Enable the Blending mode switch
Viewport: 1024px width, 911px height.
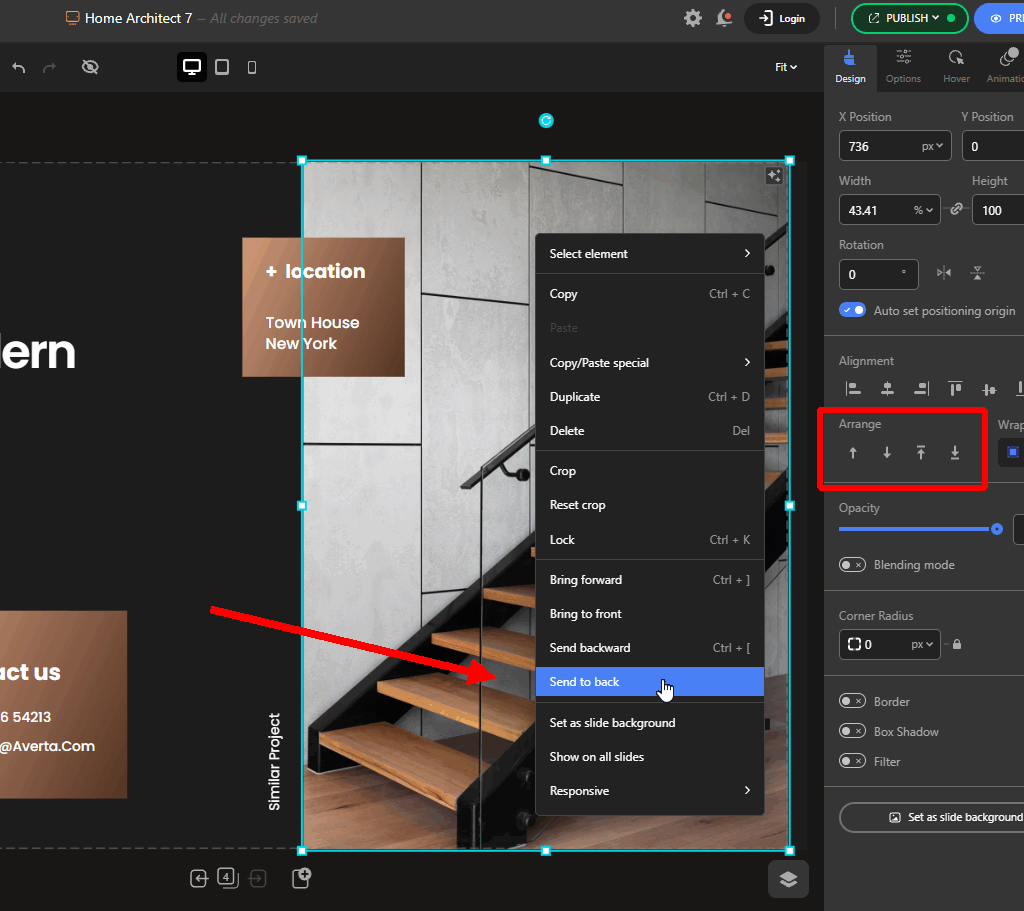coord(852,565)
